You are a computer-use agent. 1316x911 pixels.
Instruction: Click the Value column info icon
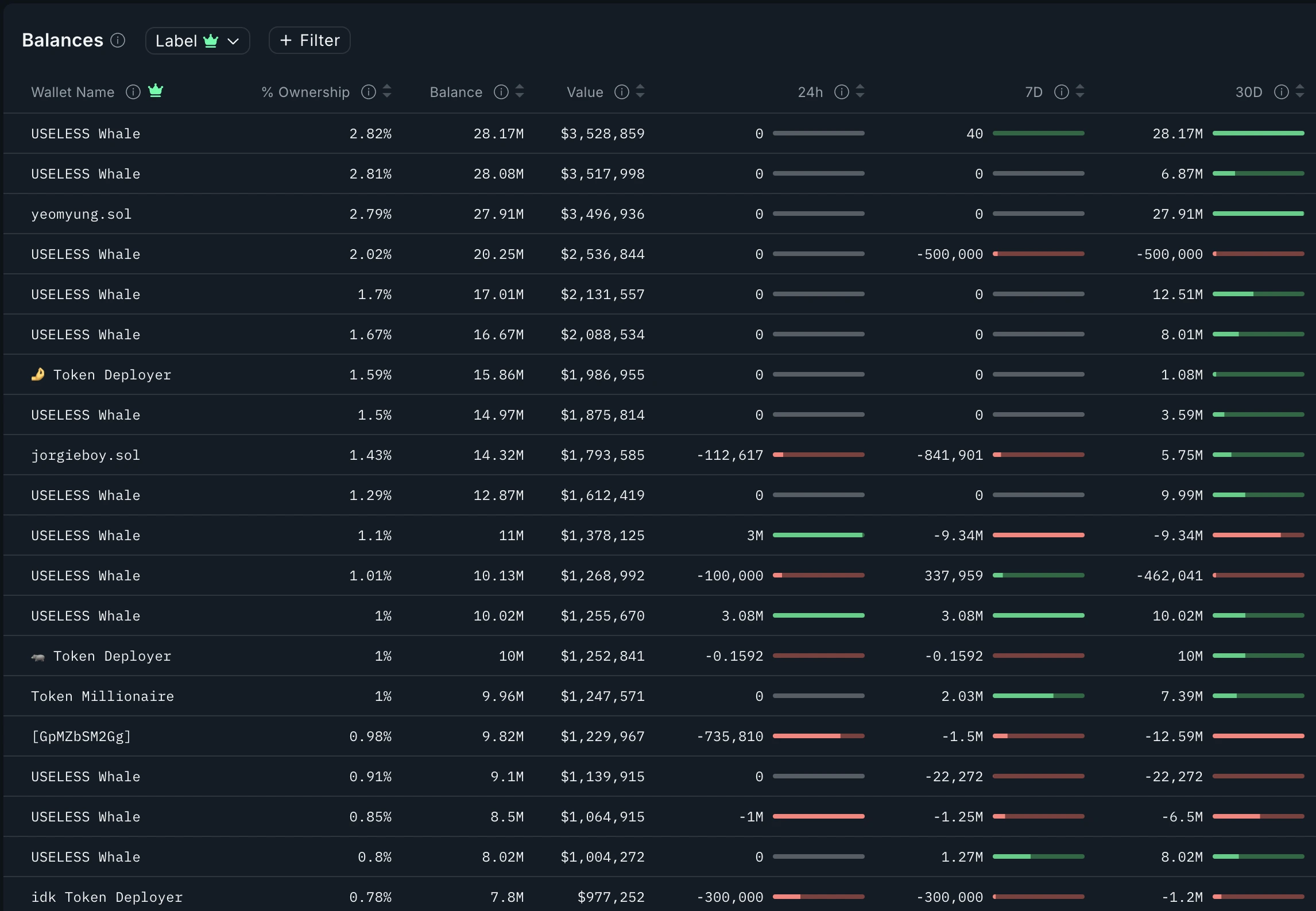coord(622,92)
